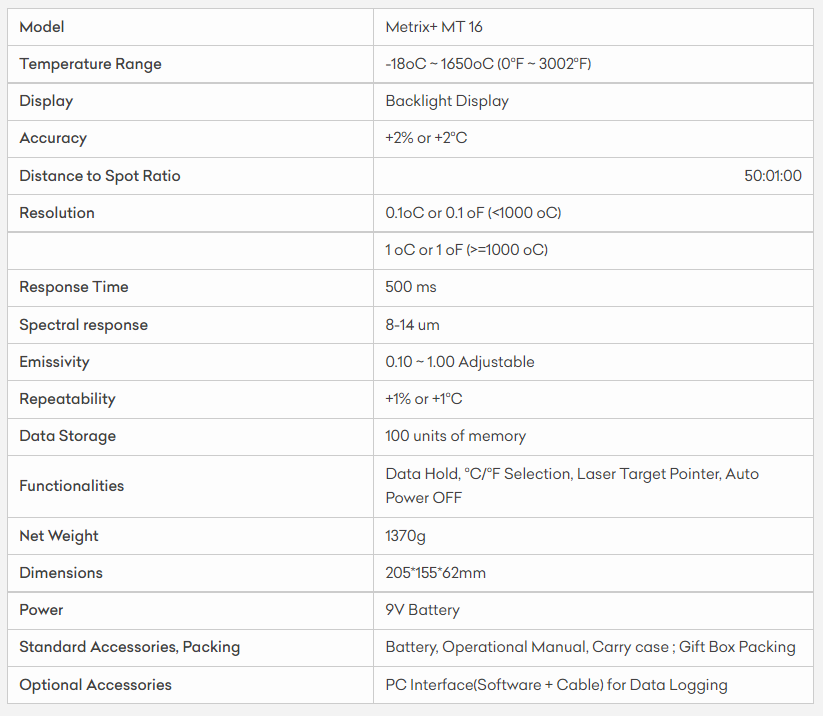The image size is (823, 716).
Task: Click the Accuracy row label
Action: pyautogui.click(x=53, y=138)
